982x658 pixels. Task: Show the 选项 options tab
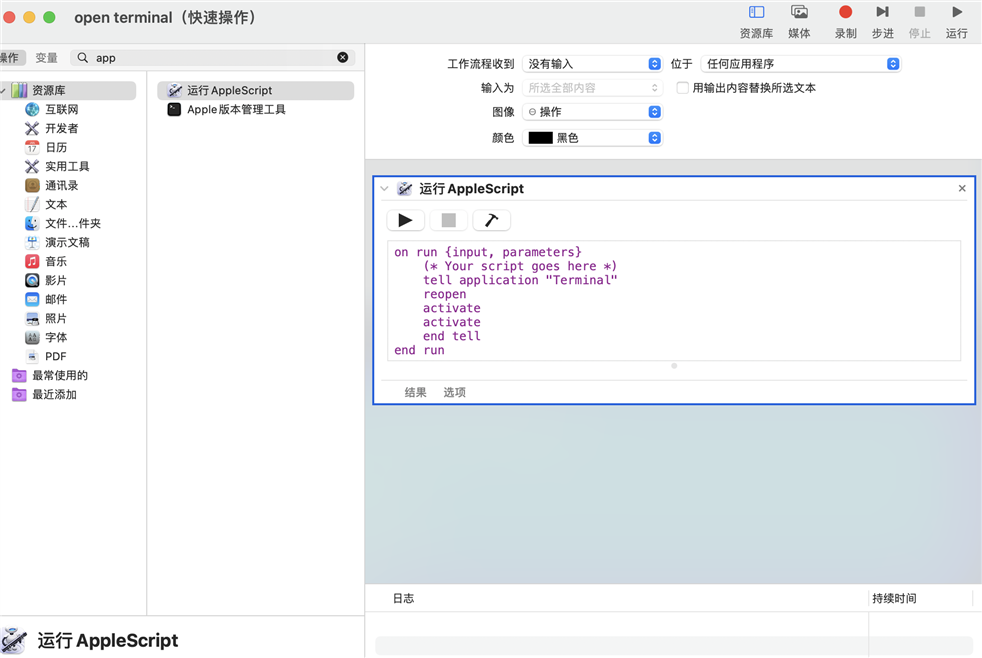pos(455,393)
